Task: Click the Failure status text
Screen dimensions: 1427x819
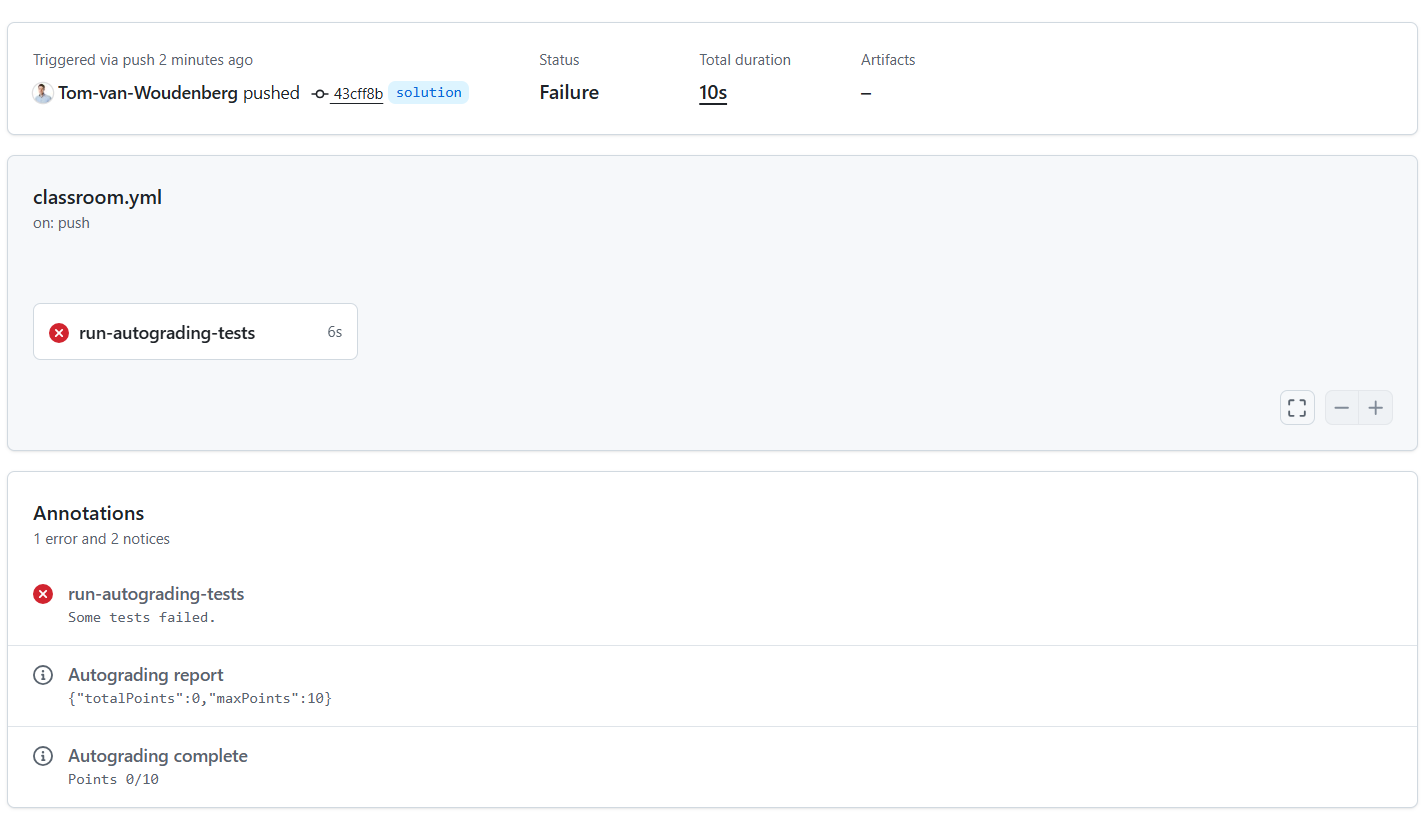Action: [x=569, y=93]
